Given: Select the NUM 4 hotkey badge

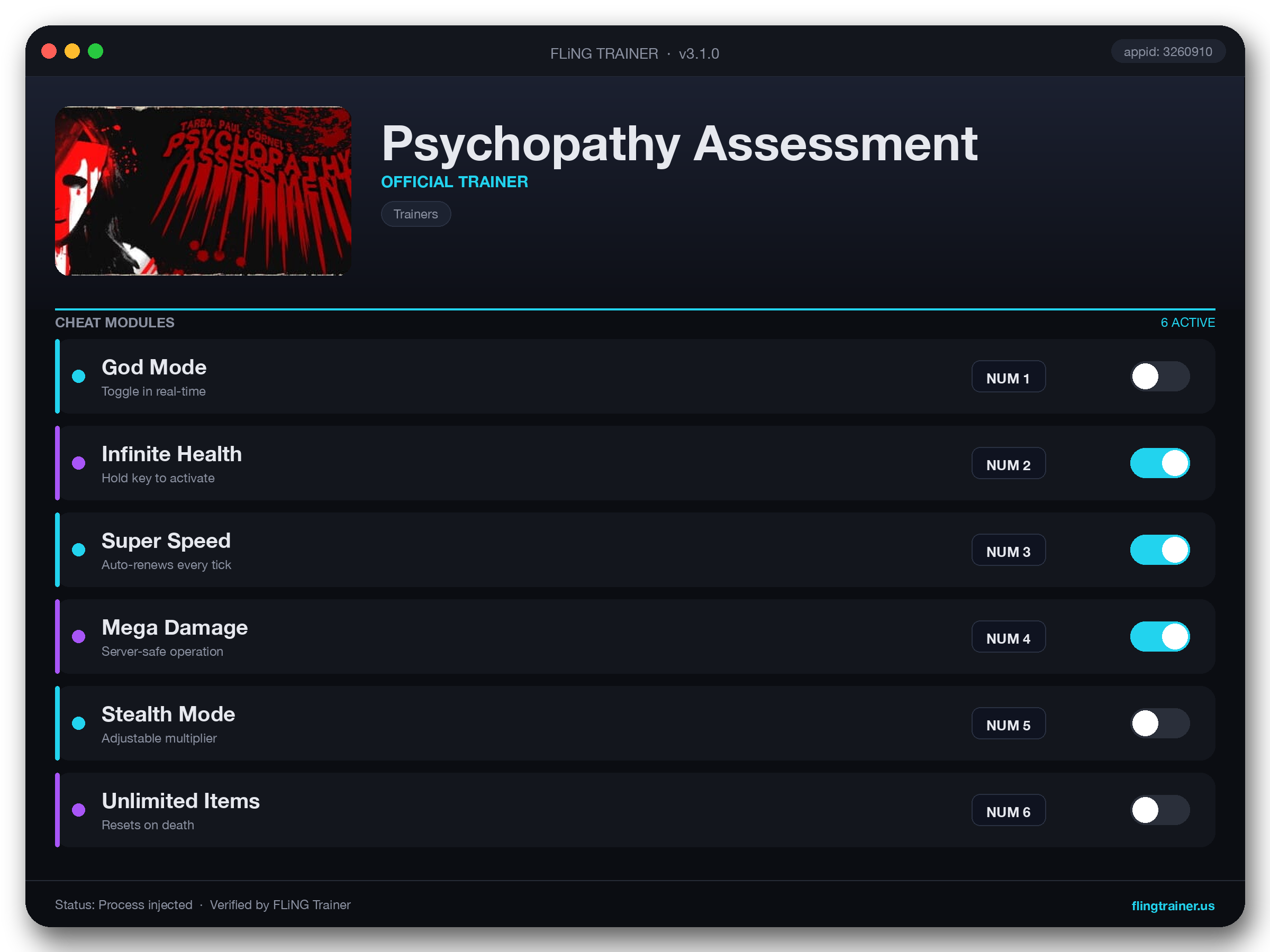Looking at the screenshot, I should point(1008,637).
